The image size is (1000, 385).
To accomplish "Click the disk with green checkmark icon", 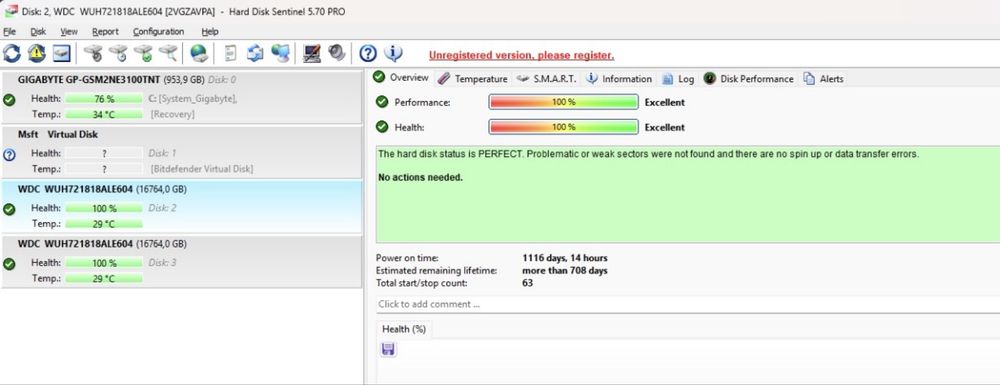I will coord(143,53).
